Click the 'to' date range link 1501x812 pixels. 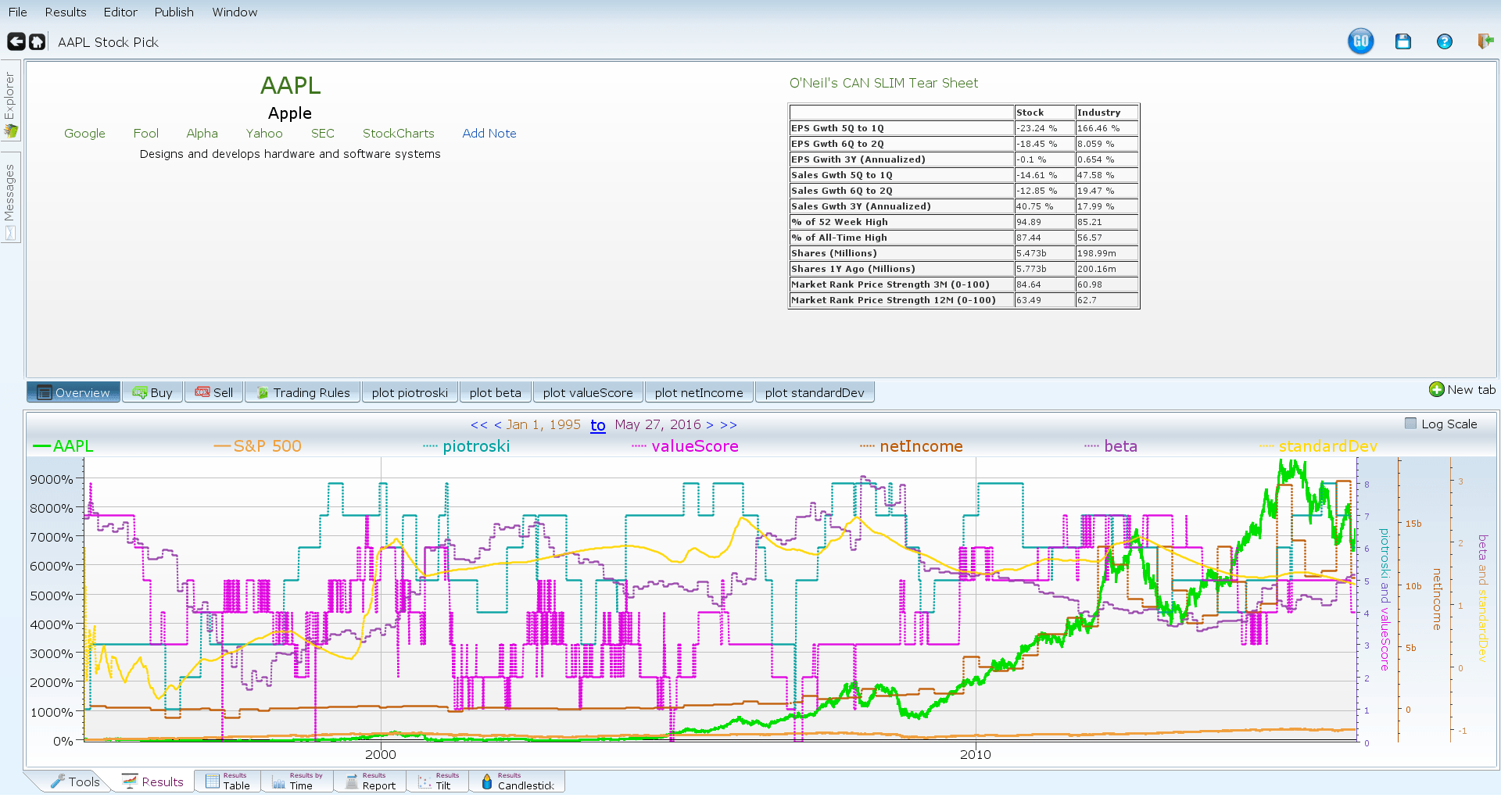point(597,425)
